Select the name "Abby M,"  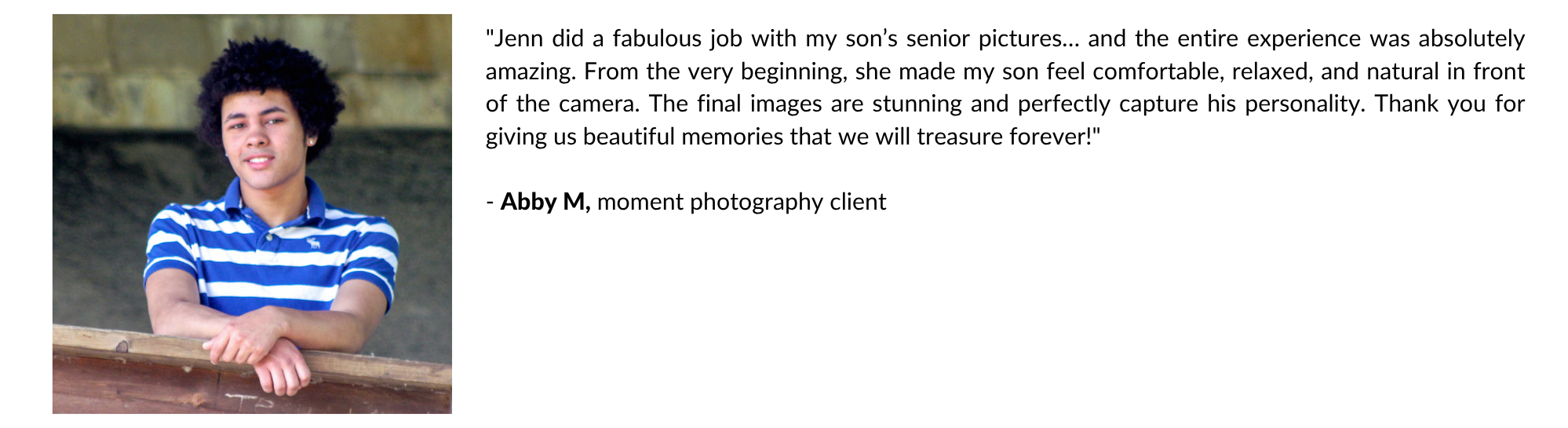(545, 202)
